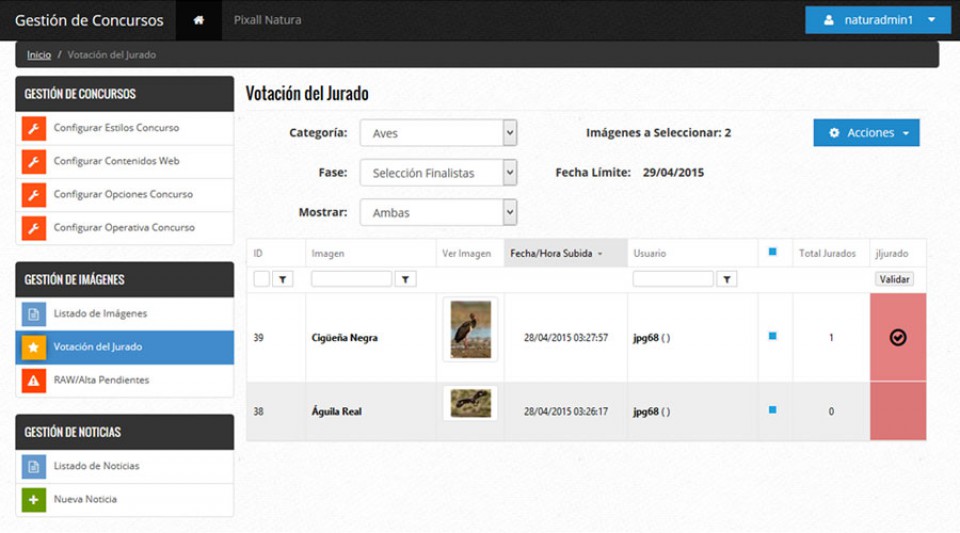Click wrench icon for Configurar Operativa Concurso
The height and width of the screenshot is (533, 960).
(x=34, y=228)
